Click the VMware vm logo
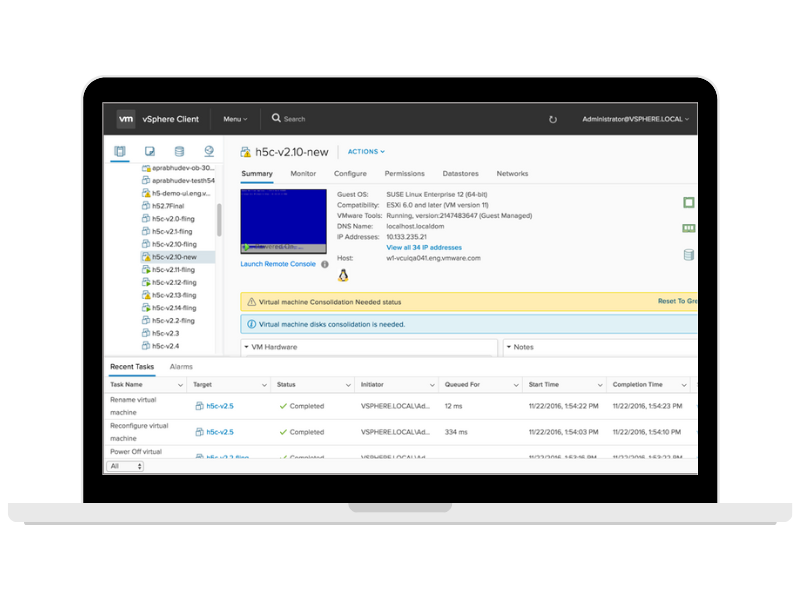Screen dimensions: 800x600 pos(126,119)
